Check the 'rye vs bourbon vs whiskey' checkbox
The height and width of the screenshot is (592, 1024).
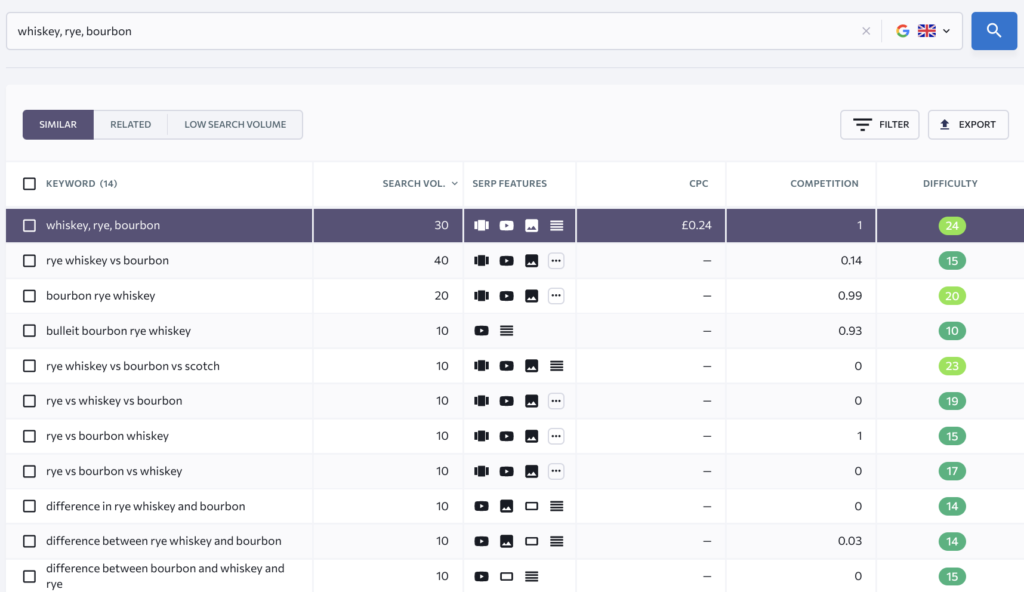(x=29, y=471)
